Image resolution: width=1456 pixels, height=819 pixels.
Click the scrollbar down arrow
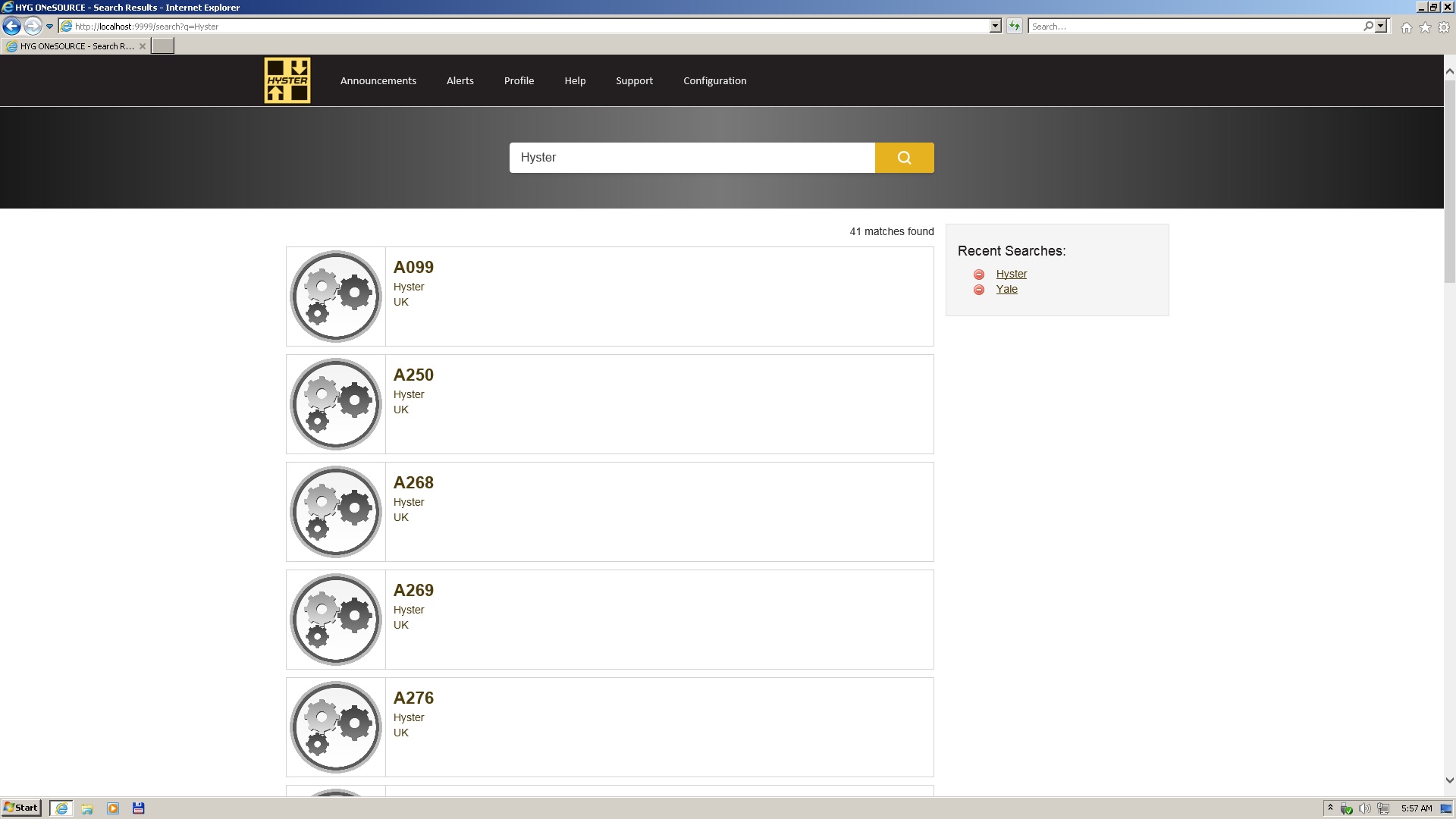click(1449, 780)
